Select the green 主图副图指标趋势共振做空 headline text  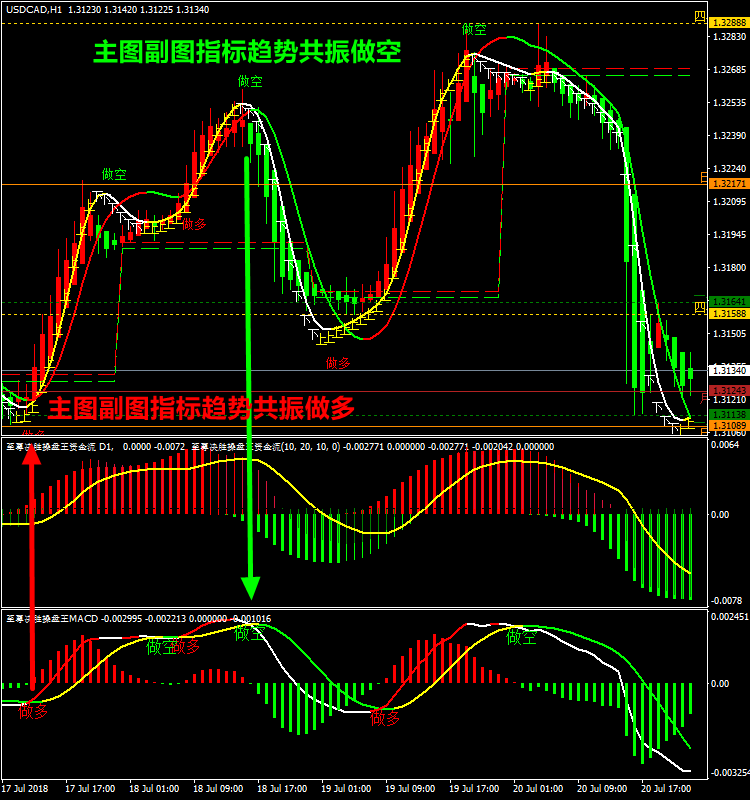pos(247,52)
